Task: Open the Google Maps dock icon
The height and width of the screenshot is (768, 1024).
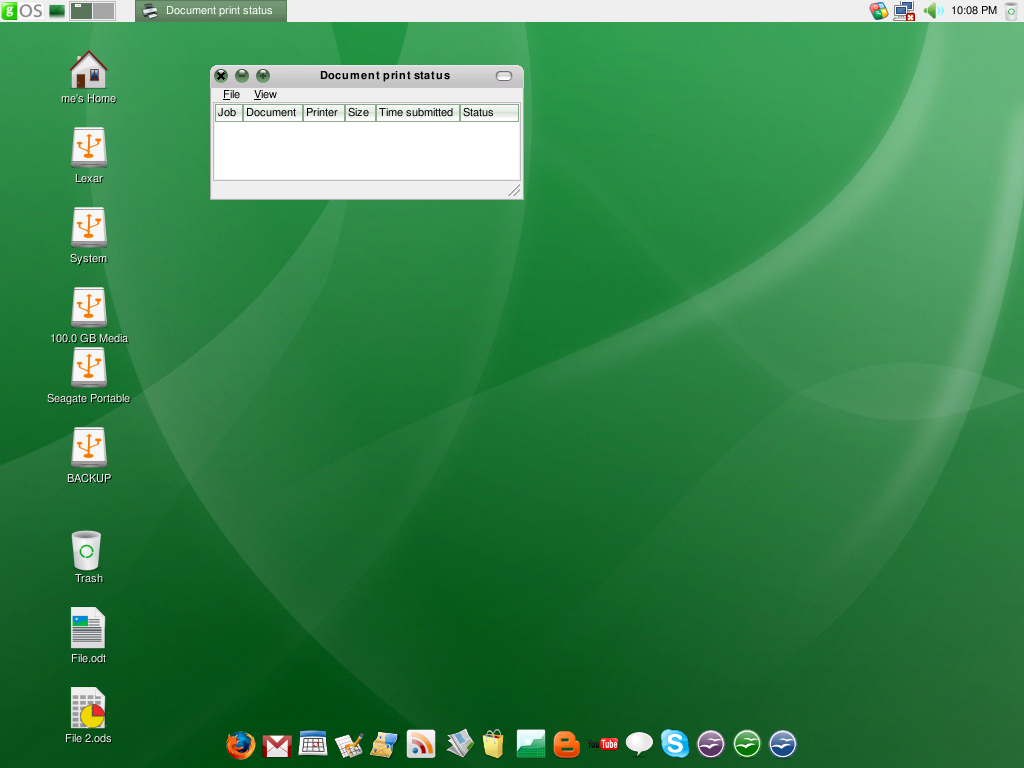Action: pyautogui.click(x=385, y=744)
